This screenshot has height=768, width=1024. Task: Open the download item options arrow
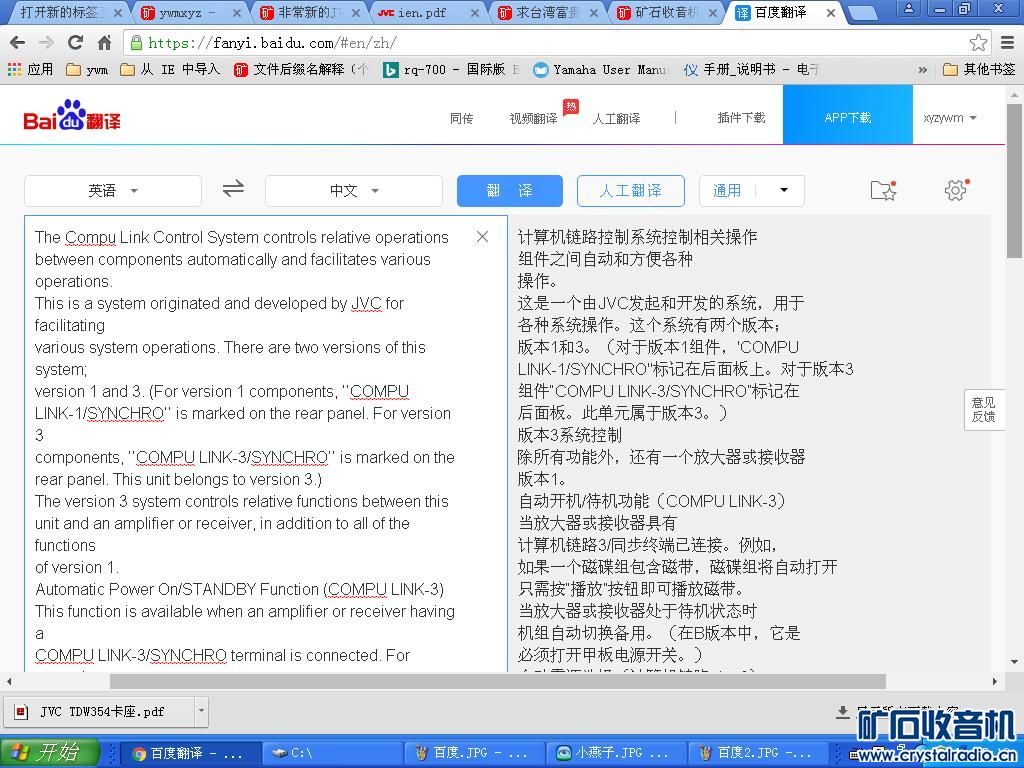click(201, 711)
